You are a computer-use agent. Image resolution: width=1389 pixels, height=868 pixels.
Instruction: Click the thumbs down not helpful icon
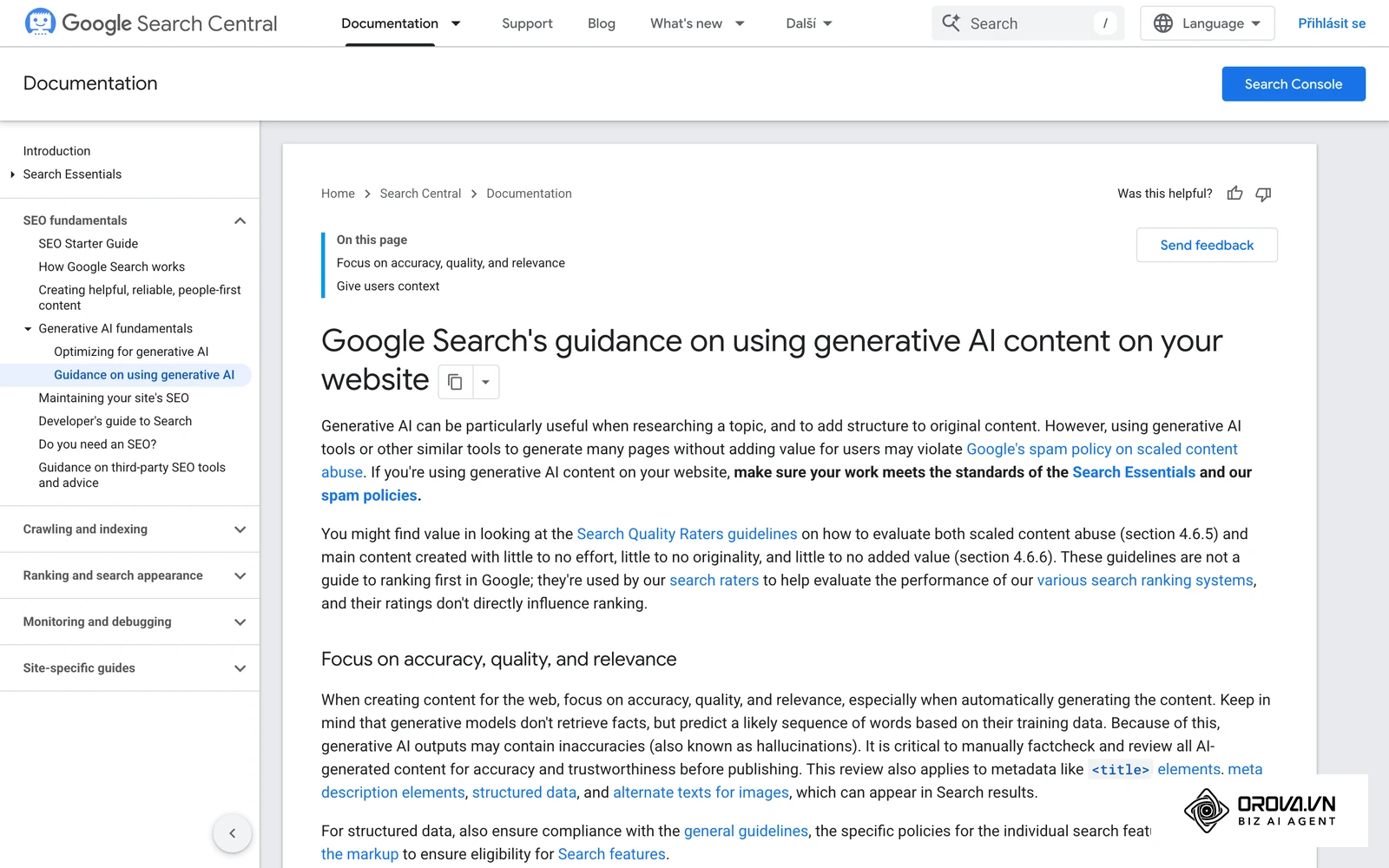(1263, 194)
